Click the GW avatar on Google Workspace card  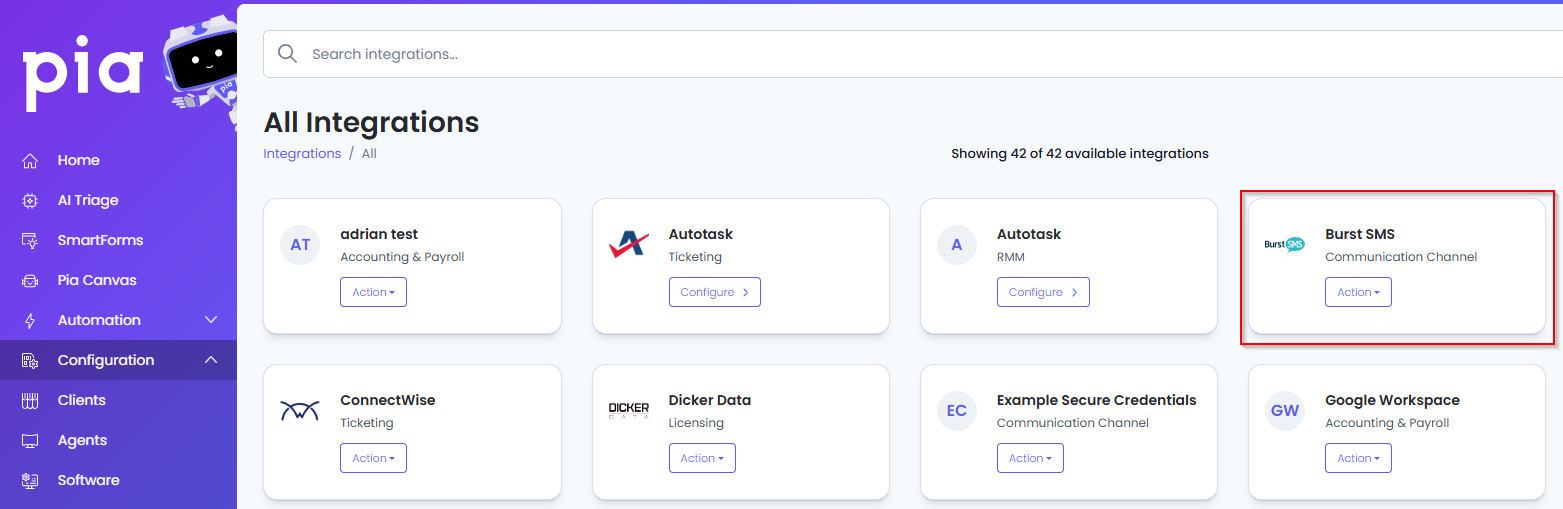[1285, 411]
